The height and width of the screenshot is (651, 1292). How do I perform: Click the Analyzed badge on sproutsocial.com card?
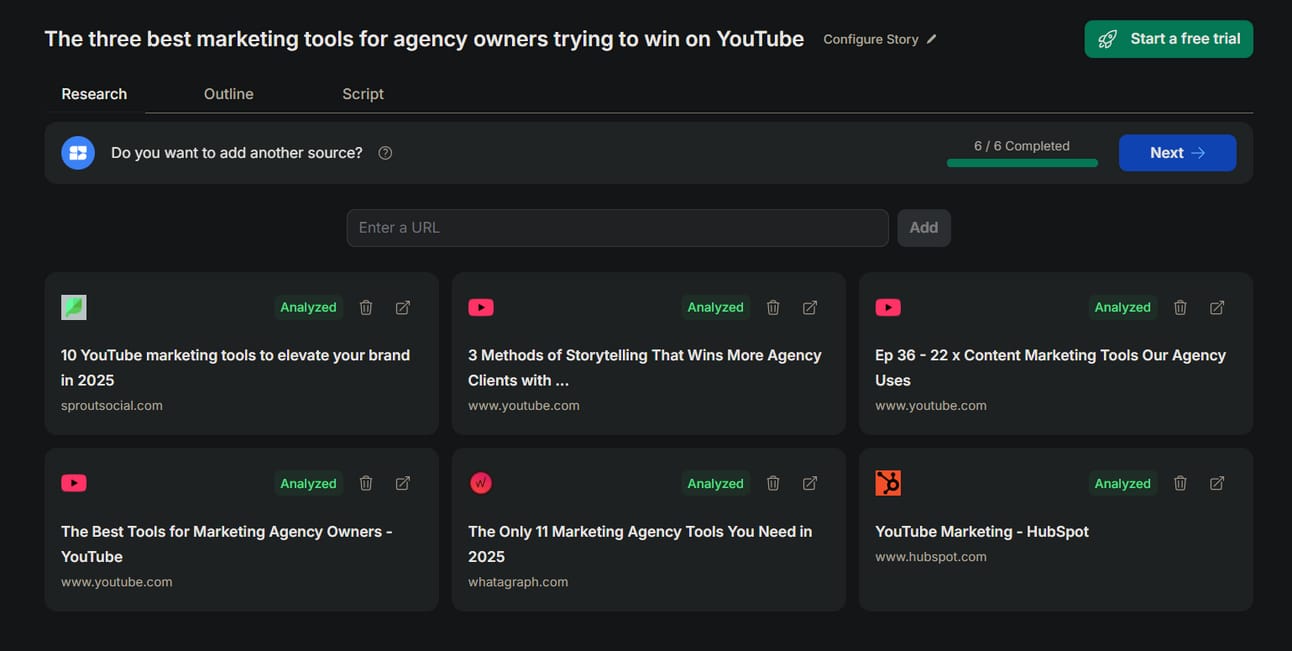click(x=308, y=308)
